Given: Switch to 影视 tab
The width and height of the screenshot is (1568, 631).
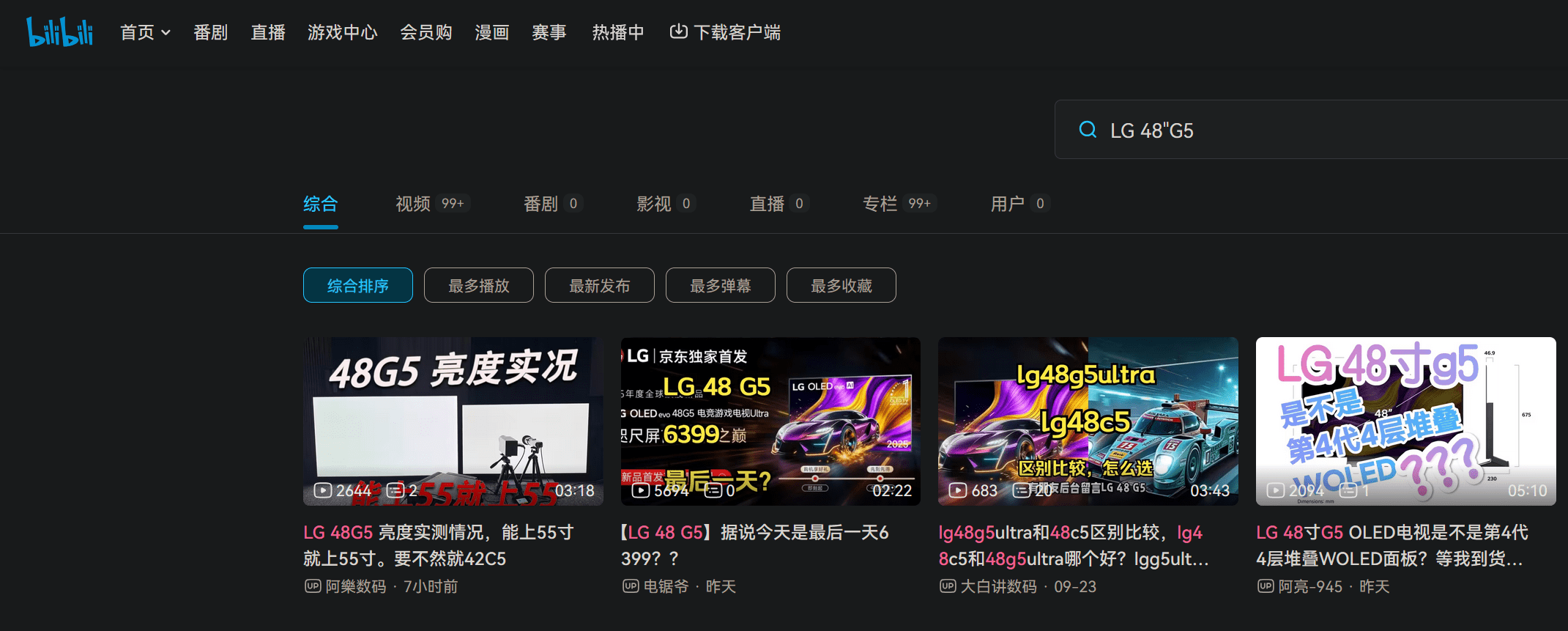Looking at the screenshot, I should (666, 204).
